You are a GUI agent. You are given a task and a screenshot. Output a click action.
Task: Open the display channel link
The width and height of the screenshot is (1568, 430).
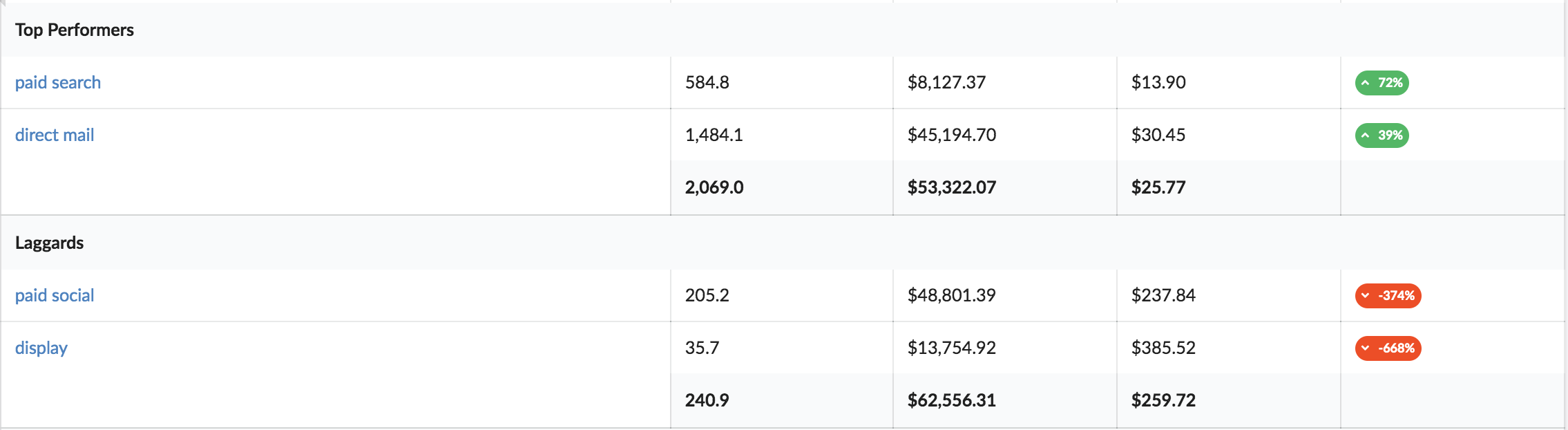(x=41, y=348)
